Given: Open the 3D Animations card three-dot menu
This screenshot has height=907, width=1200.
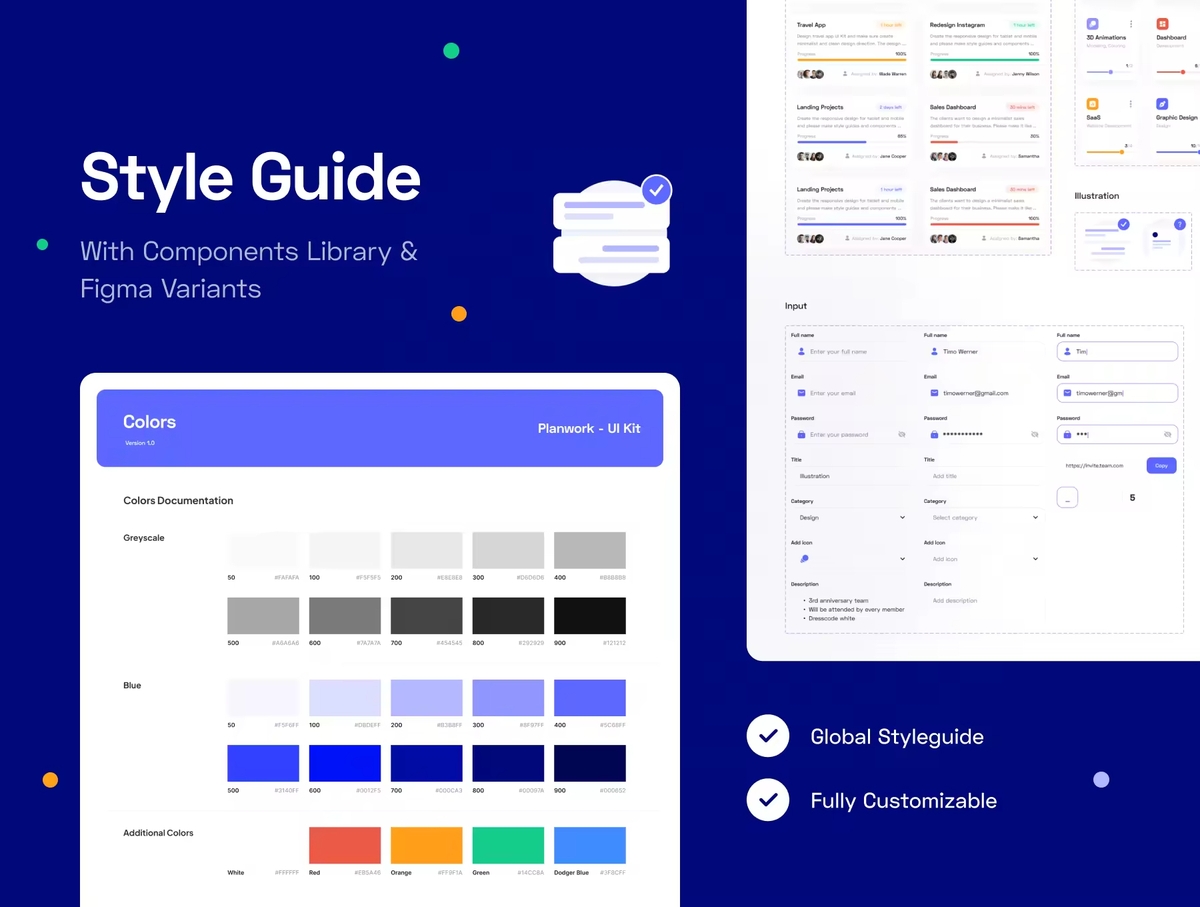Looking at the screenshot, I should 1131,23.
